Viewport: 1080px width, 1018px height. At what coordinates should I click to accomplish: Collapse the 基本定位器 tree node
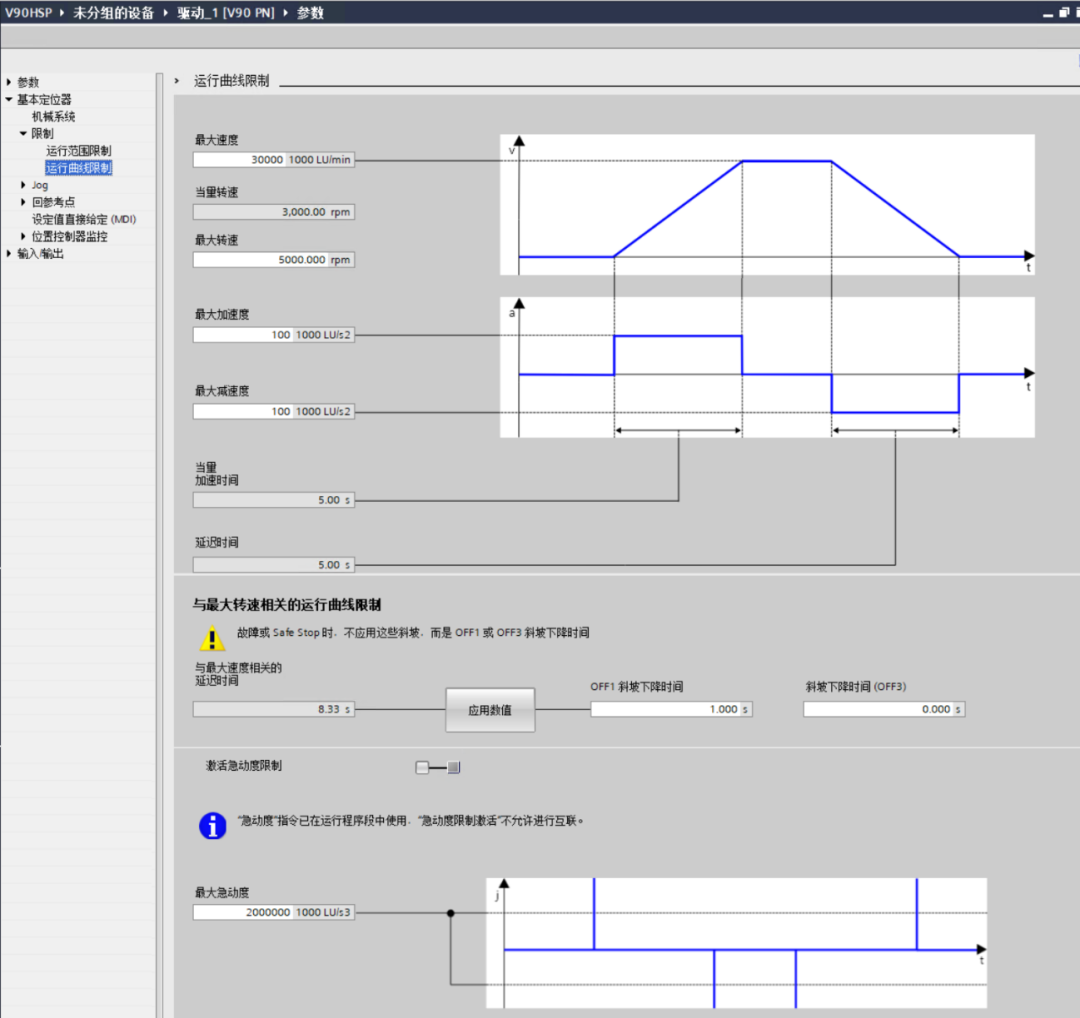pos(9,99)
